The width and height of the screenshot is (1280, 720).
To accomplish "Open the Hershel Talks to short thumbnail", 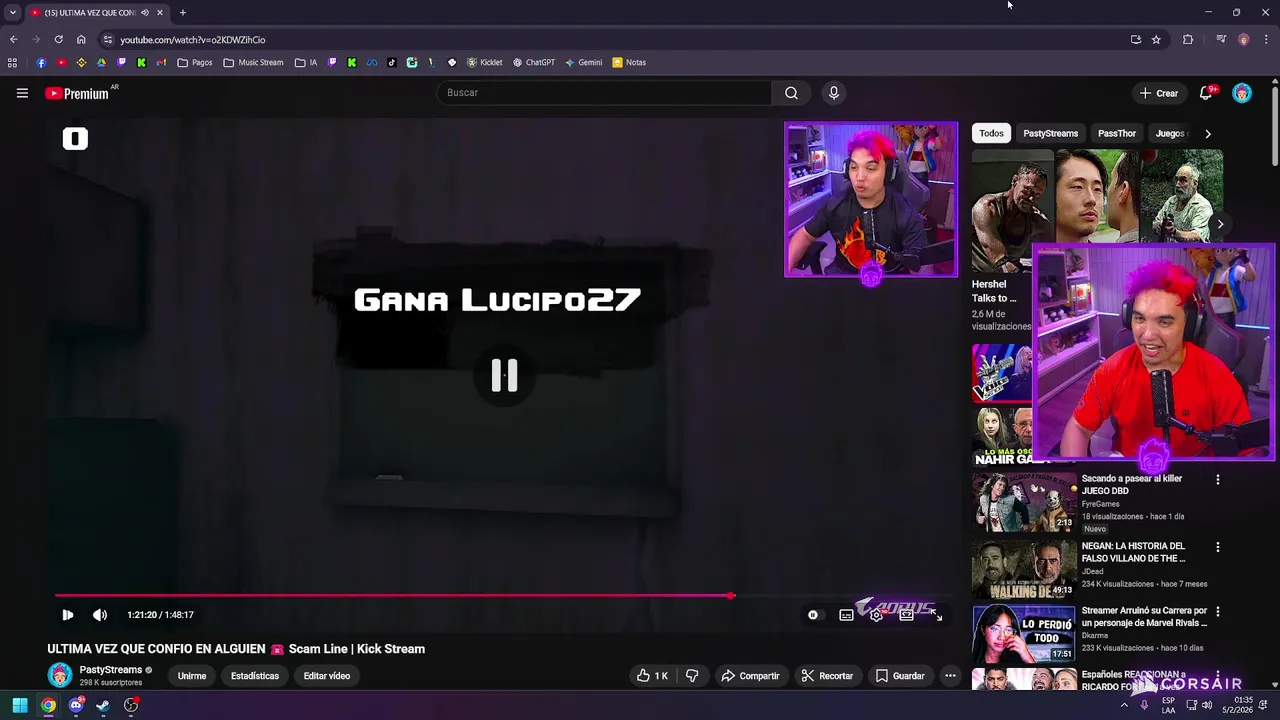I will pyautogui.click(x=1012, y=211).
